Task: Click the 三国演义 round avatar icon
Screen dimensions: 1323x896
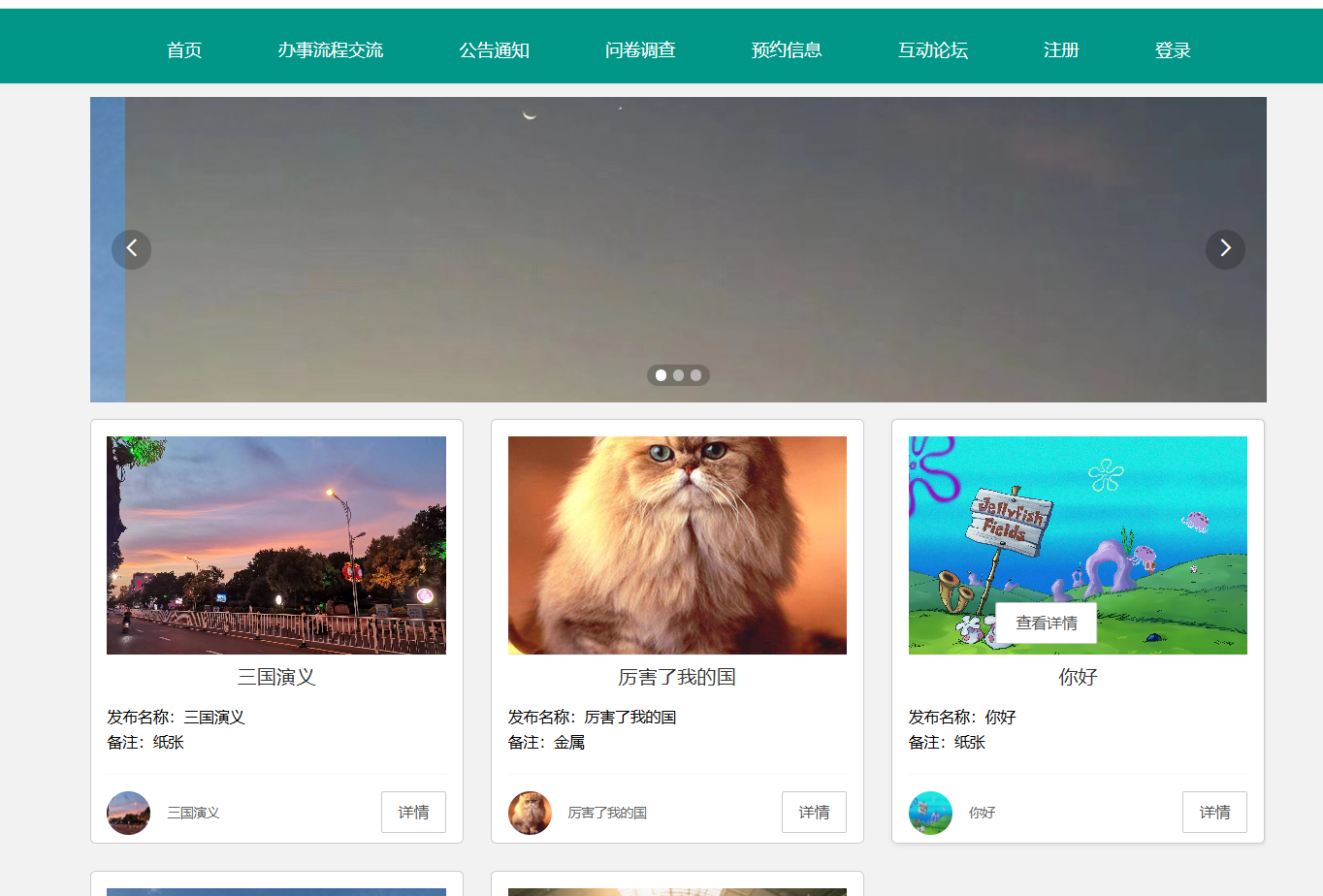Action: tap(128, 813)
